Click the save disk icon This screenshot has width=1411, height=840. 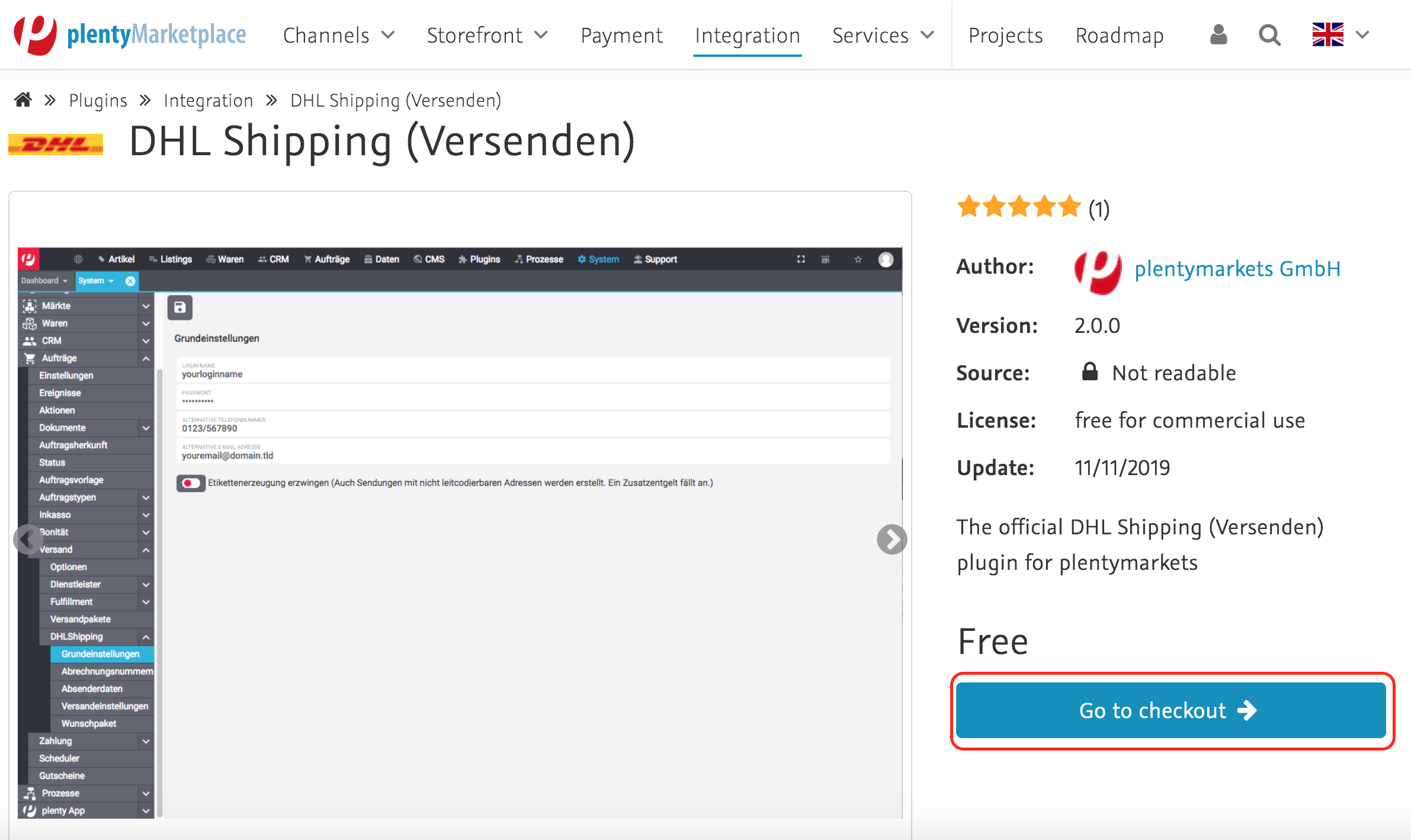pos(180,307)
